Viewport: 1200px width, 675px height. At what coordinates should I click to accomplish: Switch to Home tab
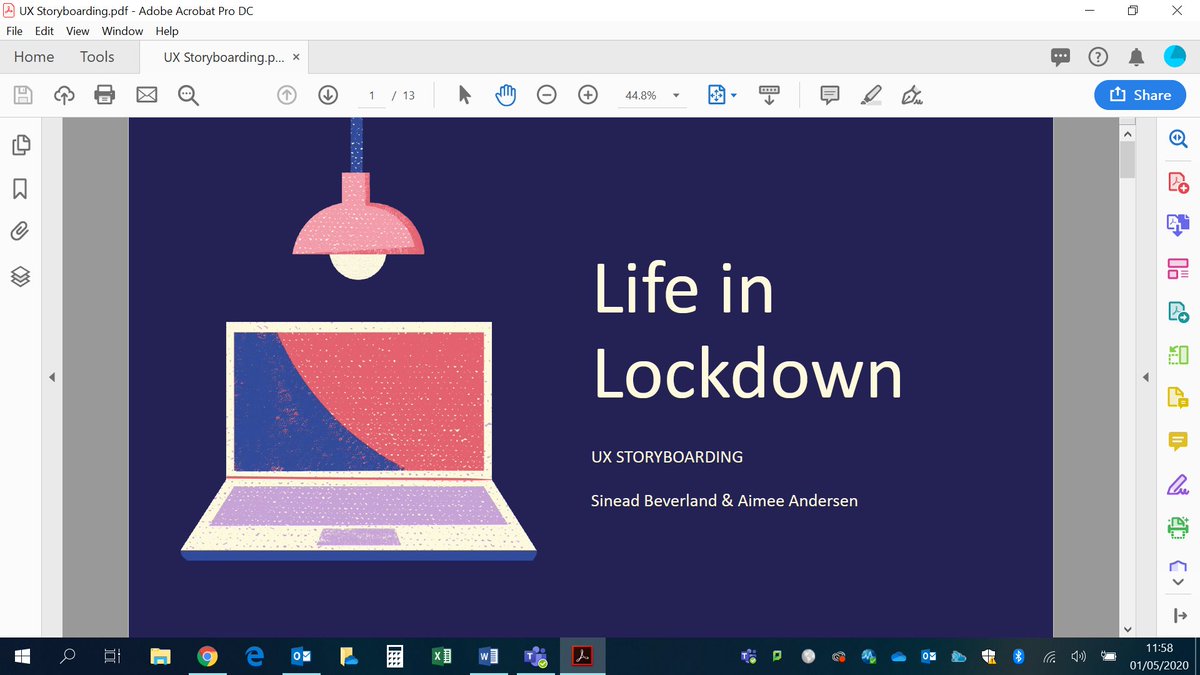[x=34, y=57]
